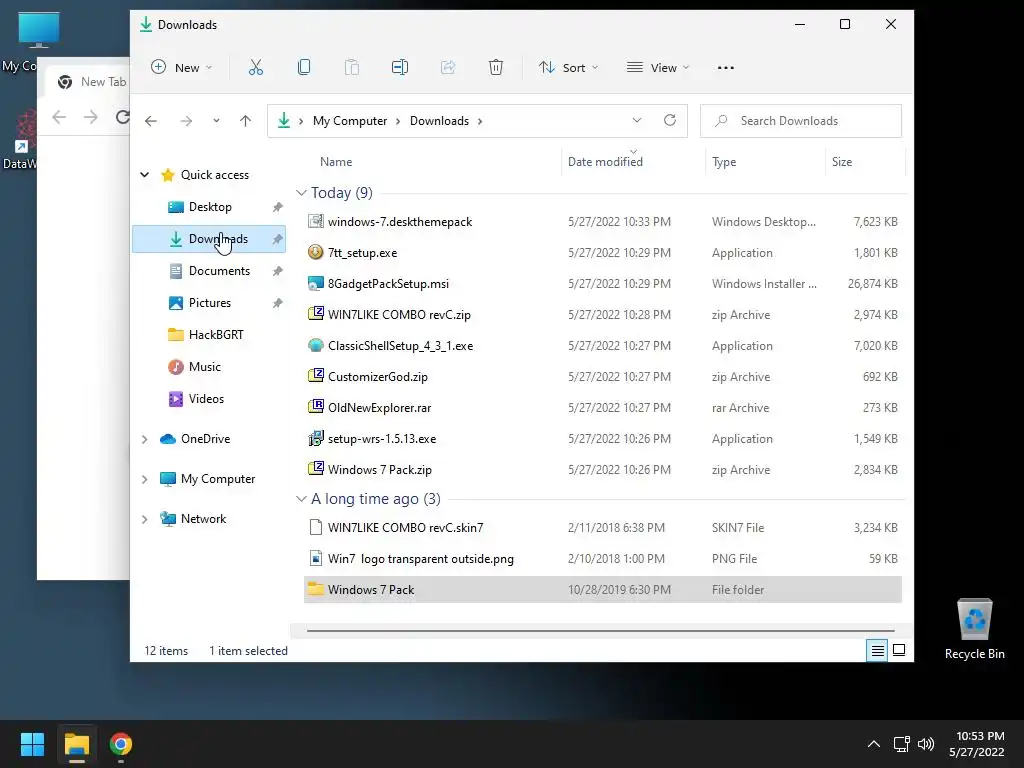This screenshot has width=1024, height=768.
Task: Open the New dropdown menu
Action: point(182,67)
